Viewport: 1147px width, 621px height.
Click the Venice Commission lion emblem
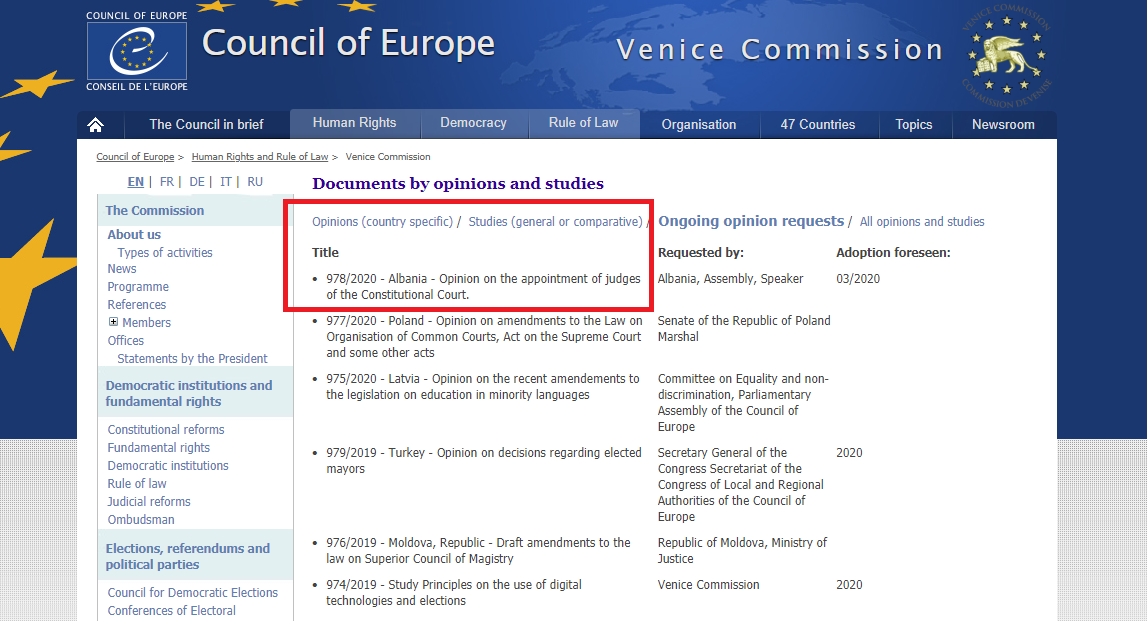[x=1007, y=56]
